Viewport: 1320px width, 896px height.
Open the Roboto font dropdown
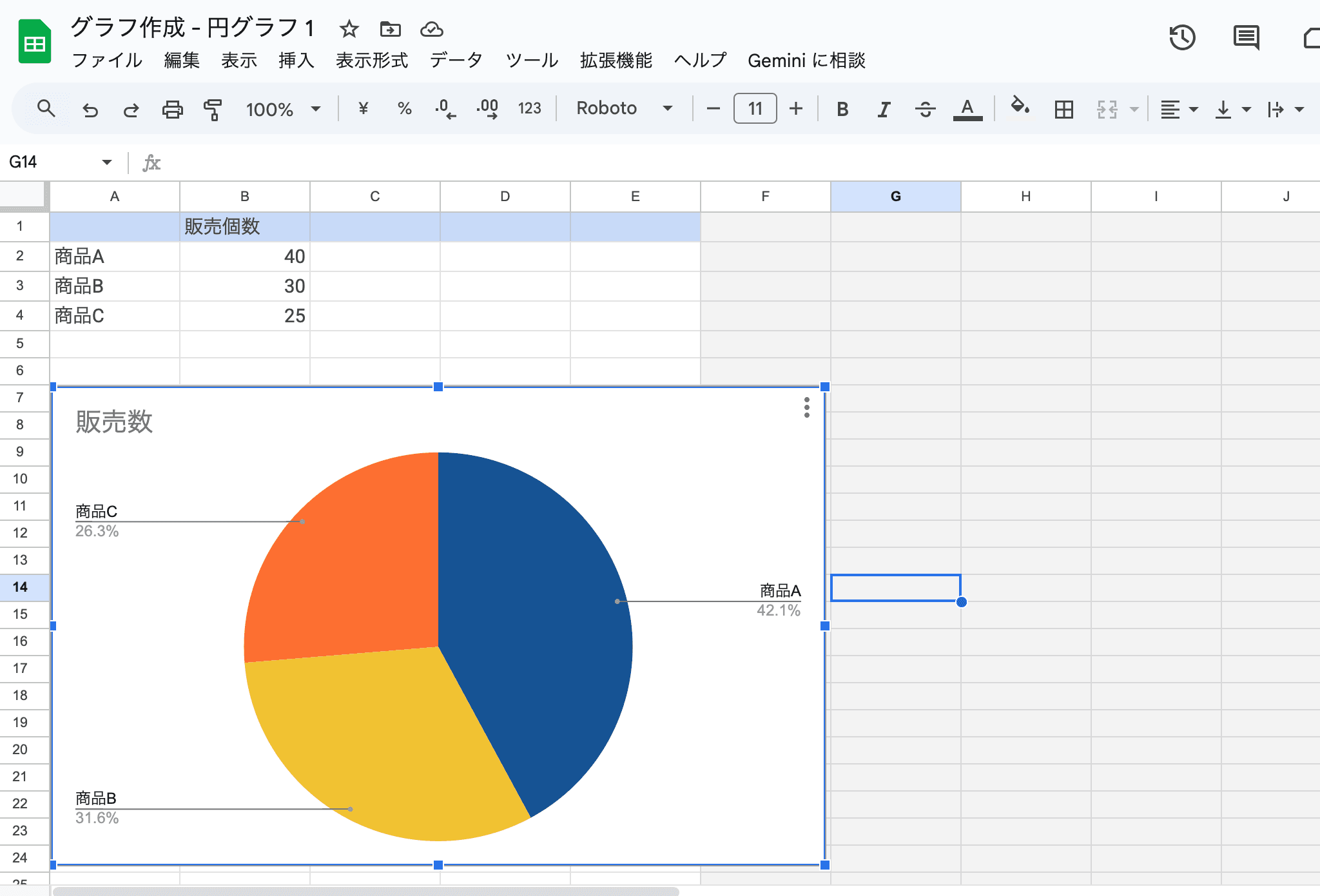pos(622,109)
